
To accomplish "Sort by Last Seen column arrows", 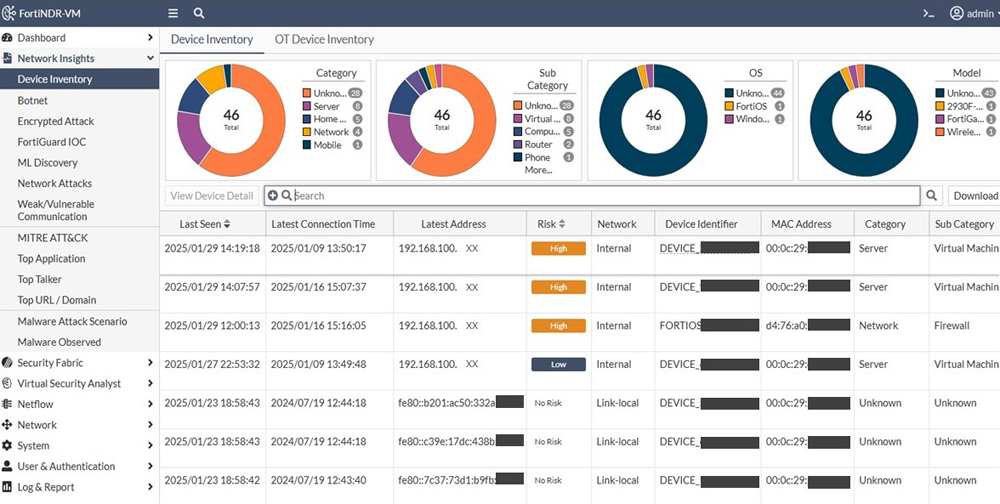I will pyautogui.click(x=227, y=225).
